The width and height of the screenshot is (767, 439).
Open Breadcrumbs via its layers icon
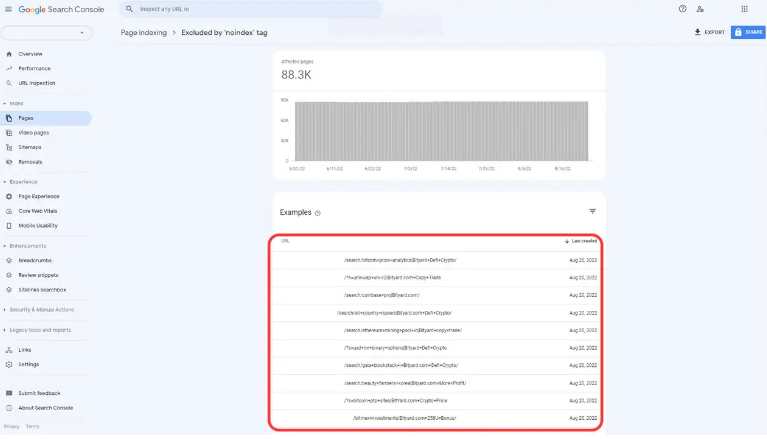(x=9, y=260)
